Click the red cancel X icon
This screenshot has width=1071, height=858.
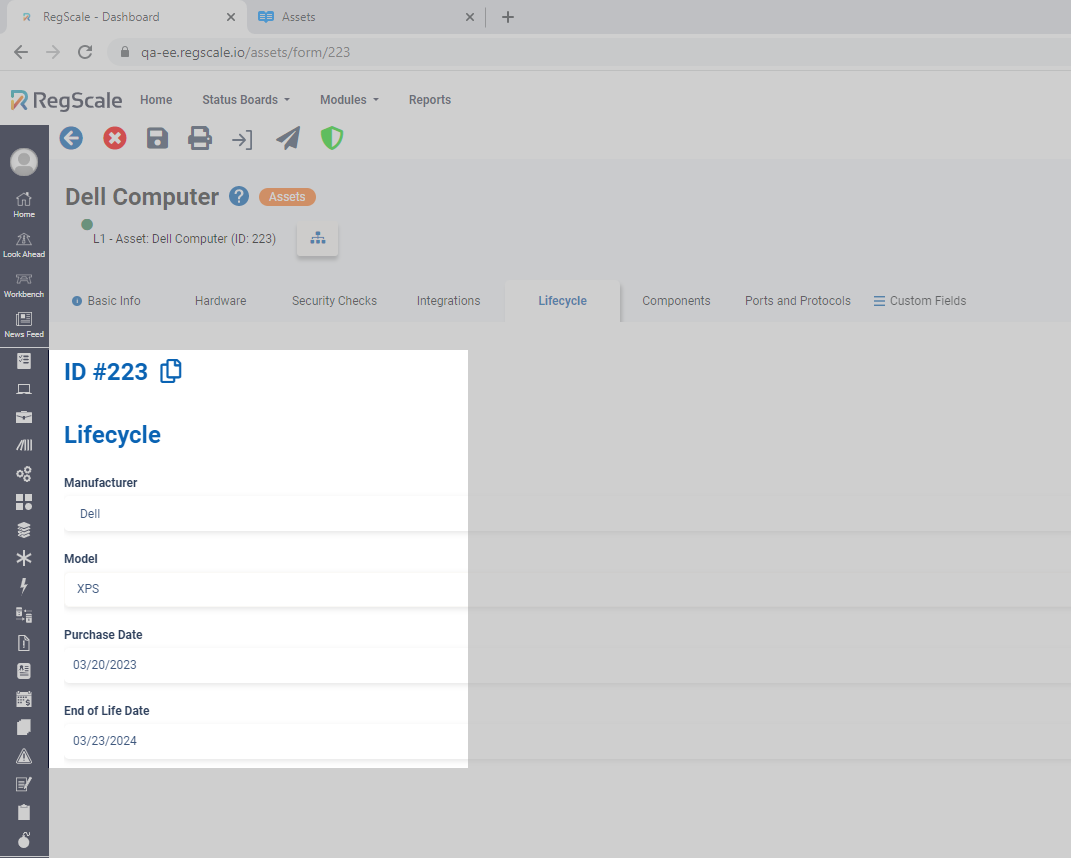coord(115,139)
